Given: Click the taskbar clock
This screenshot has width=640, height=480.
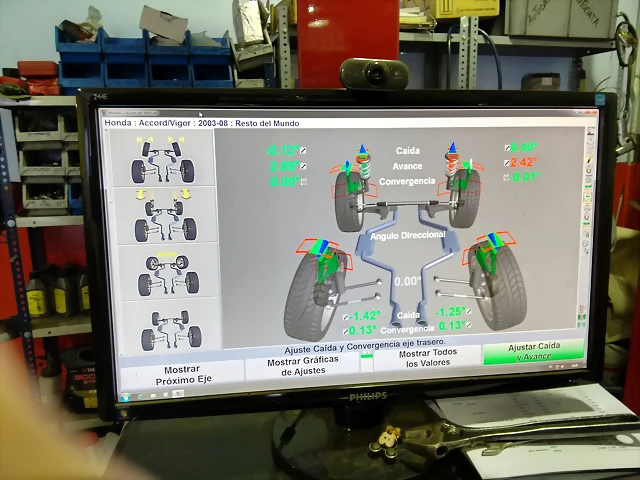Looking at the screenshot, I should 575,365.
